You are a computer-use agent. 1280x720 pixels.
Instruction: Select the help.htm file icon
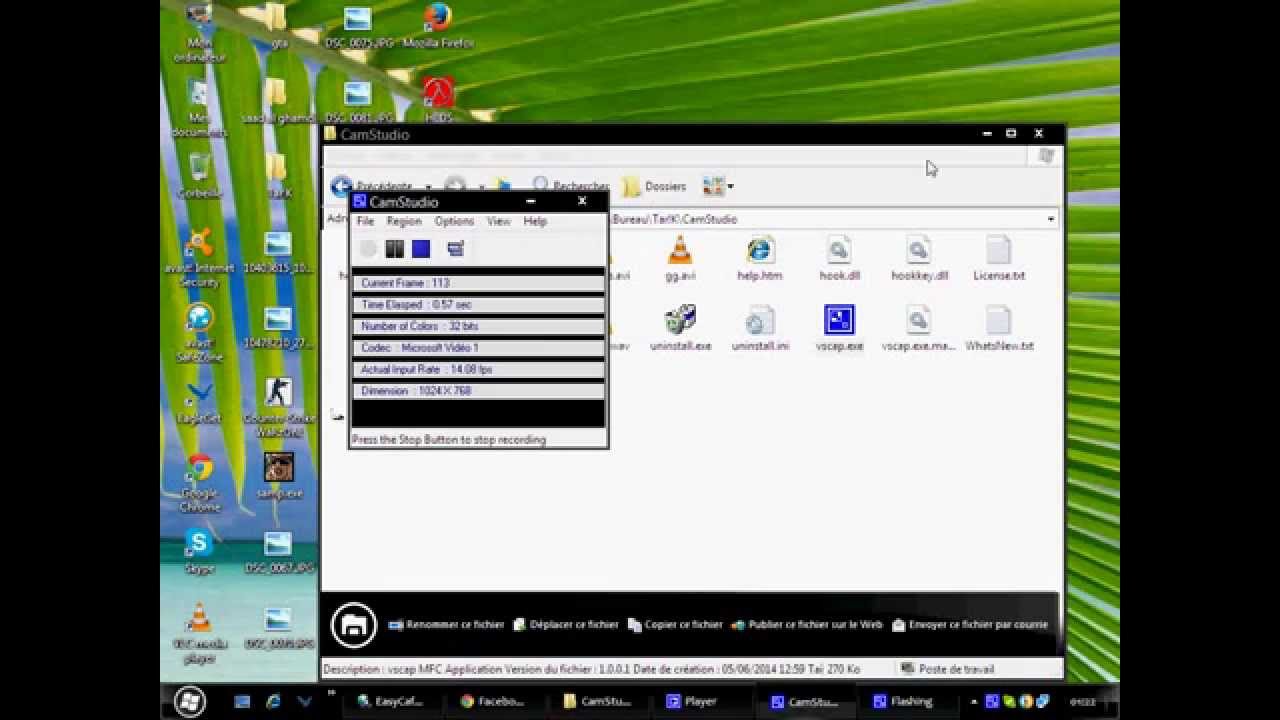click(760, 259)
